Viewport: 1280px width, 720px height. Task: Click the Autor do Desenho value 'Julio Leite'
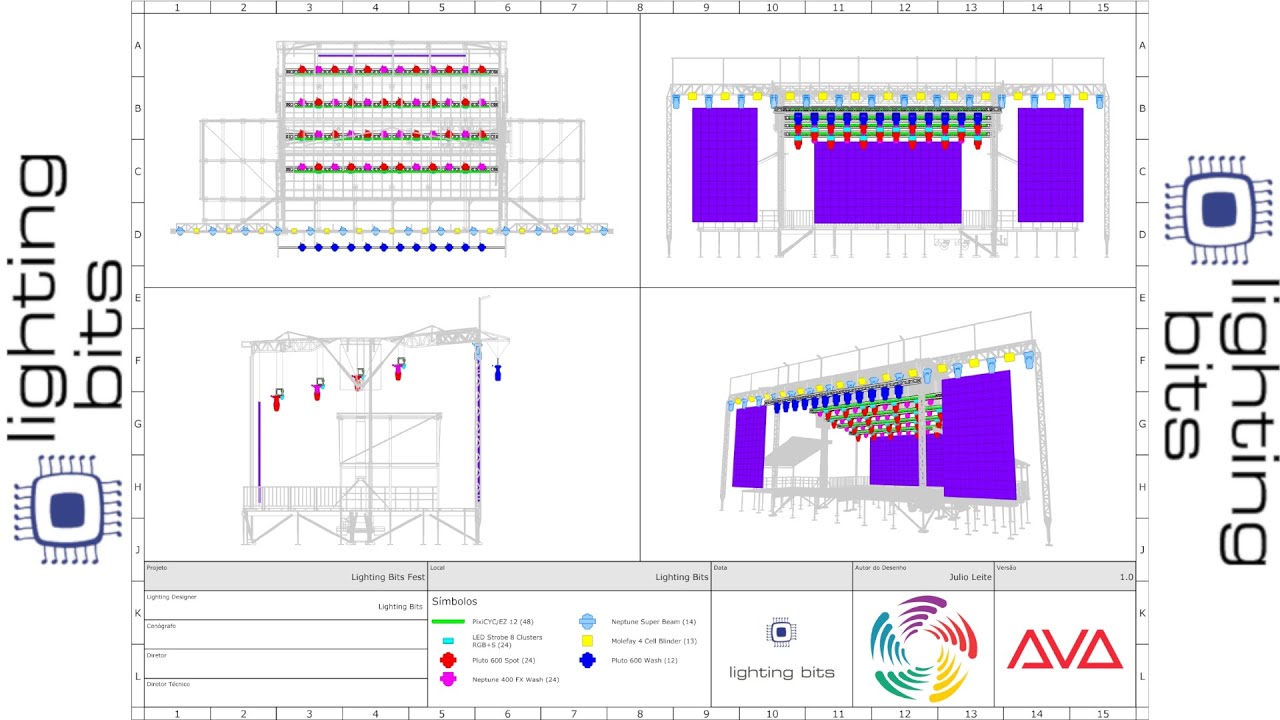click(969, 577)
